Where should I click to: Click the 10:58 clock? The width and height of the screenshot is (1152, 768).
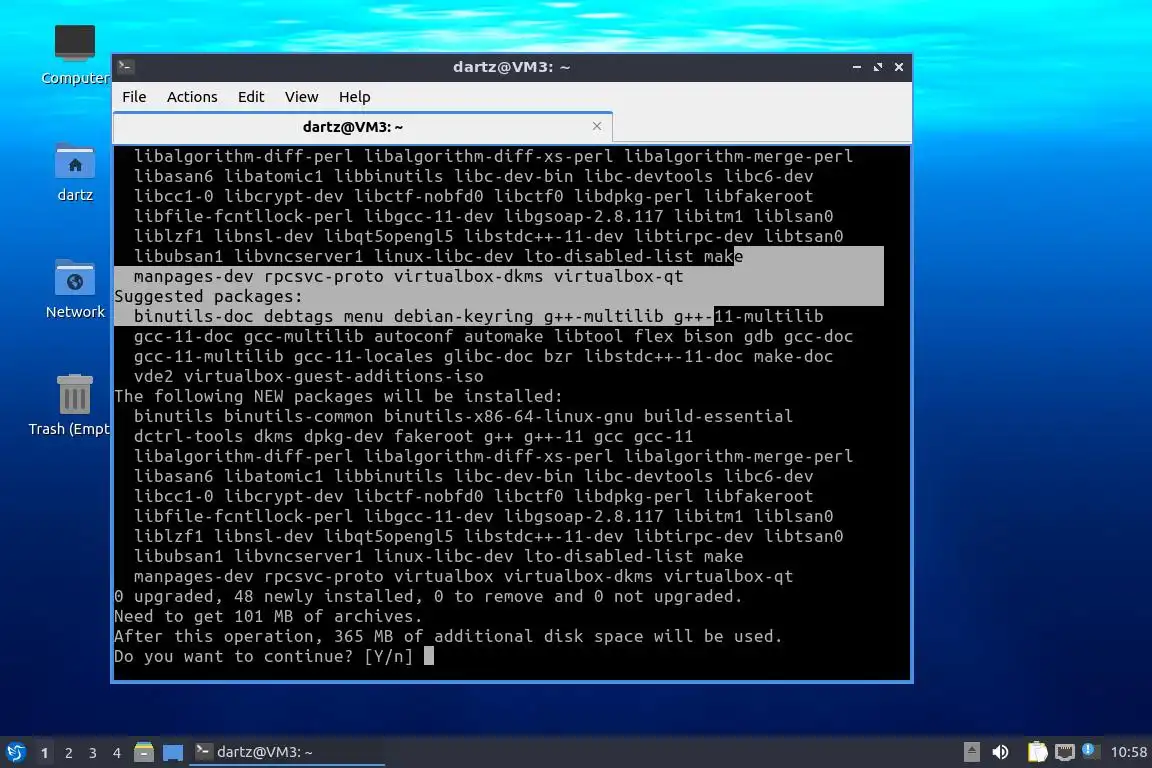tap(1128, 752)
